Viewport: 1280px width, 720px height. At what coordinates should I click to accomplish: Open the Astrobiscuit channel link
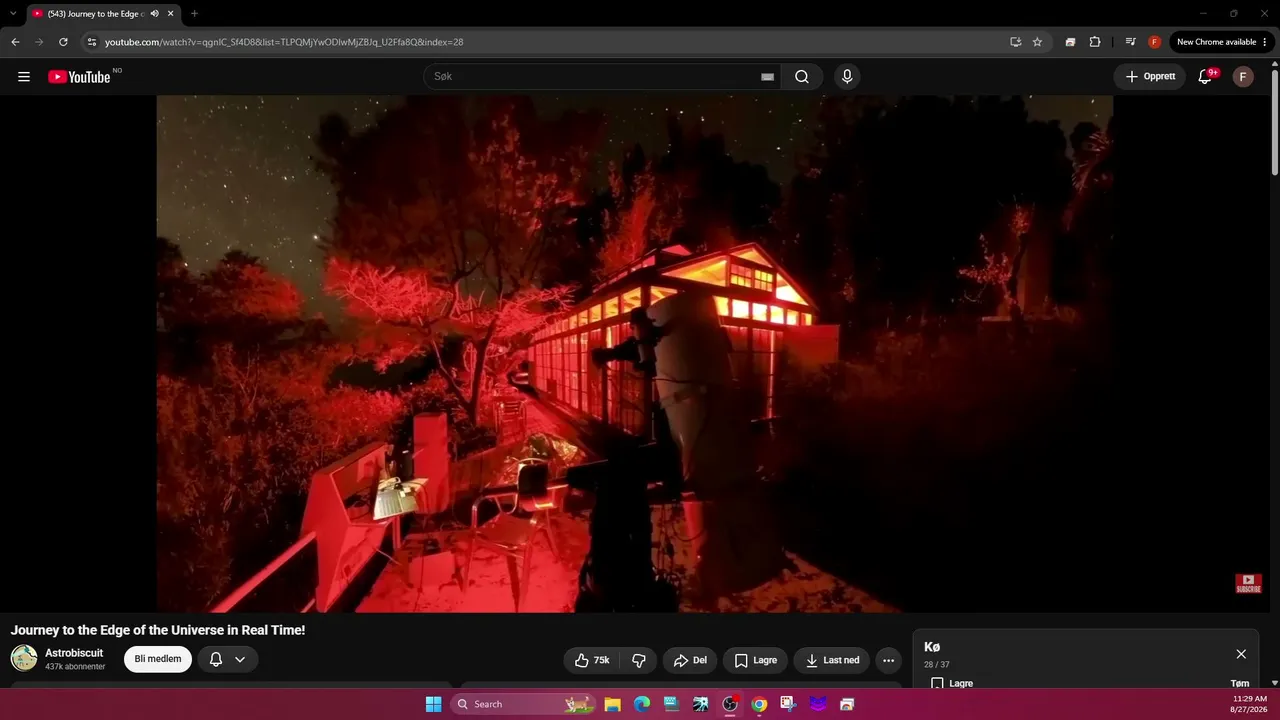click(74, 653)
